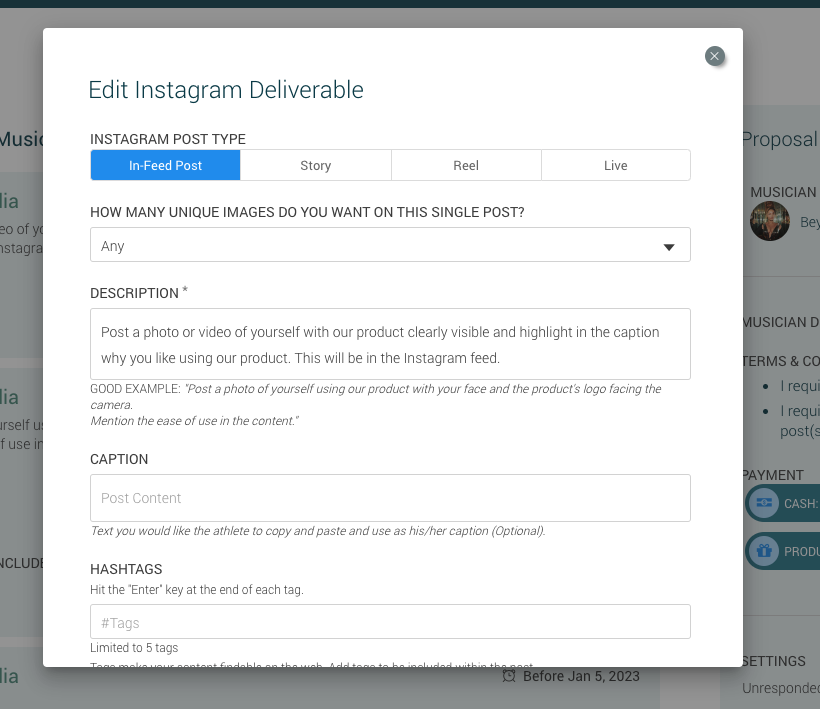The image size is (820, 709).
Task: Click the HASHTAGS field label
Action: tap(126, 569)
